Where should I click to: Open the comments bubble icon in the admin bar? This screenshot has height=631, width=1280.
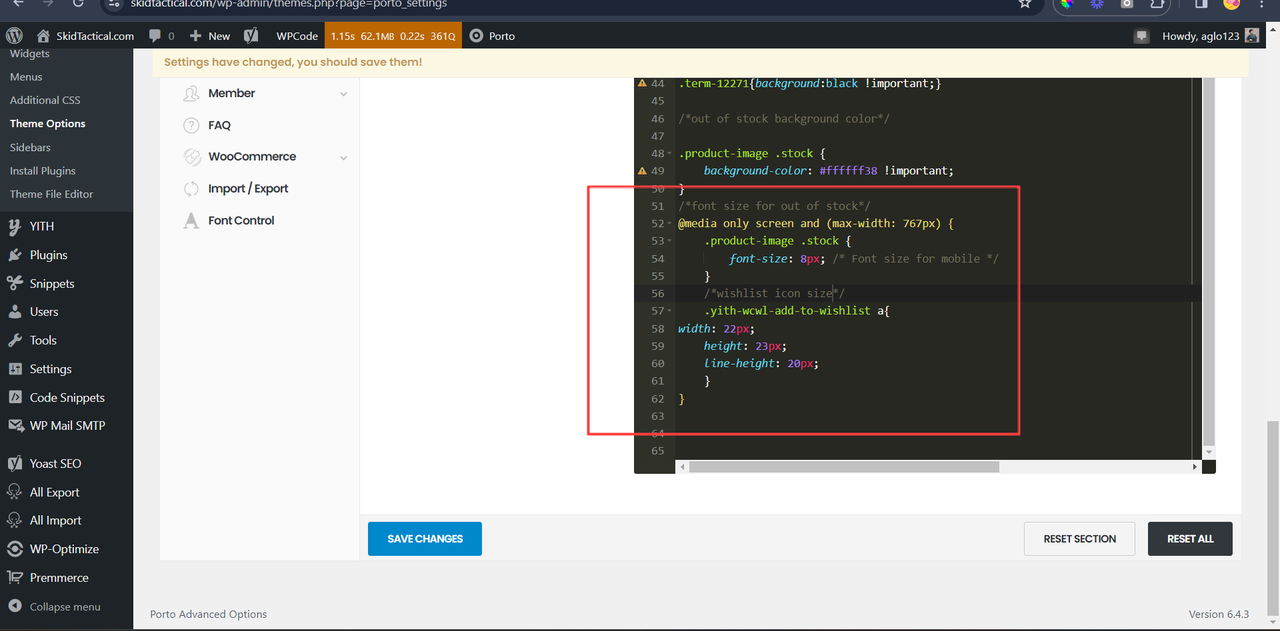(155, 35)
